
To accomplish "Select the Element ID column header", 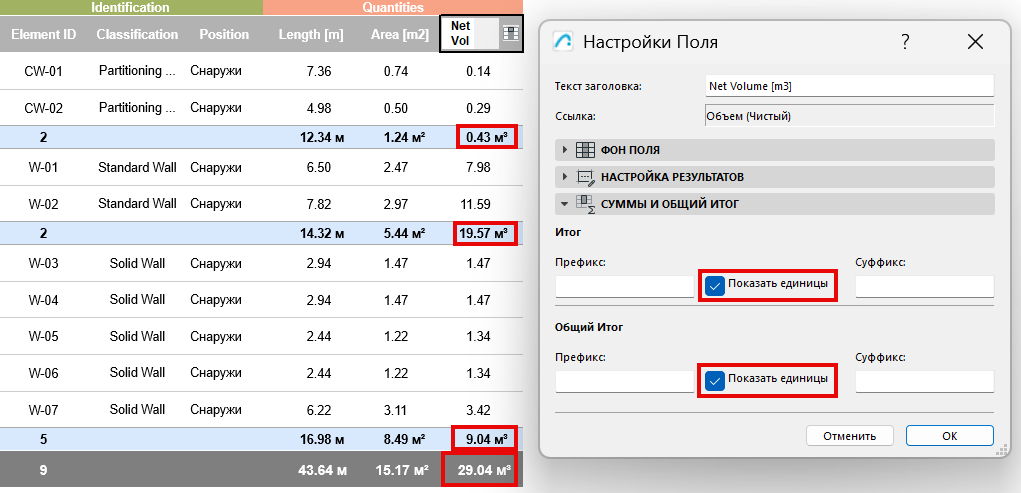I will pyautogui.click(x=44, y=34).
